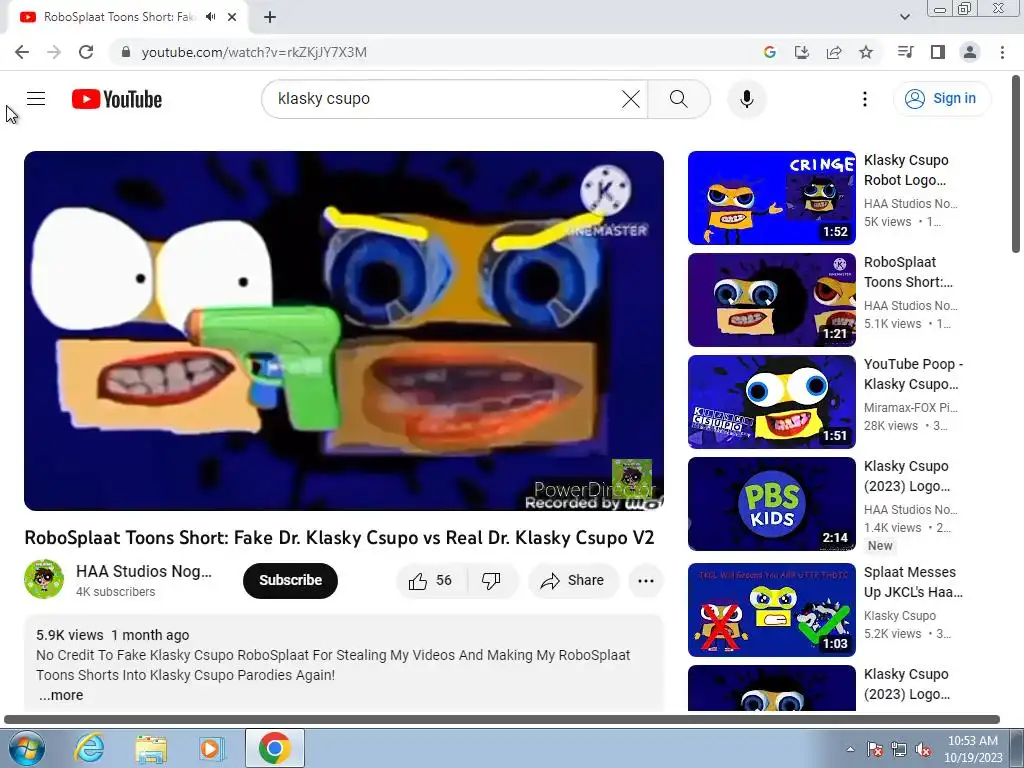Image resolution: width=1024 pixels, height=768 pixels.
Task: Open RoboSplaat Toons Short 1:21 thumbnail
Action: coord(771,300)
